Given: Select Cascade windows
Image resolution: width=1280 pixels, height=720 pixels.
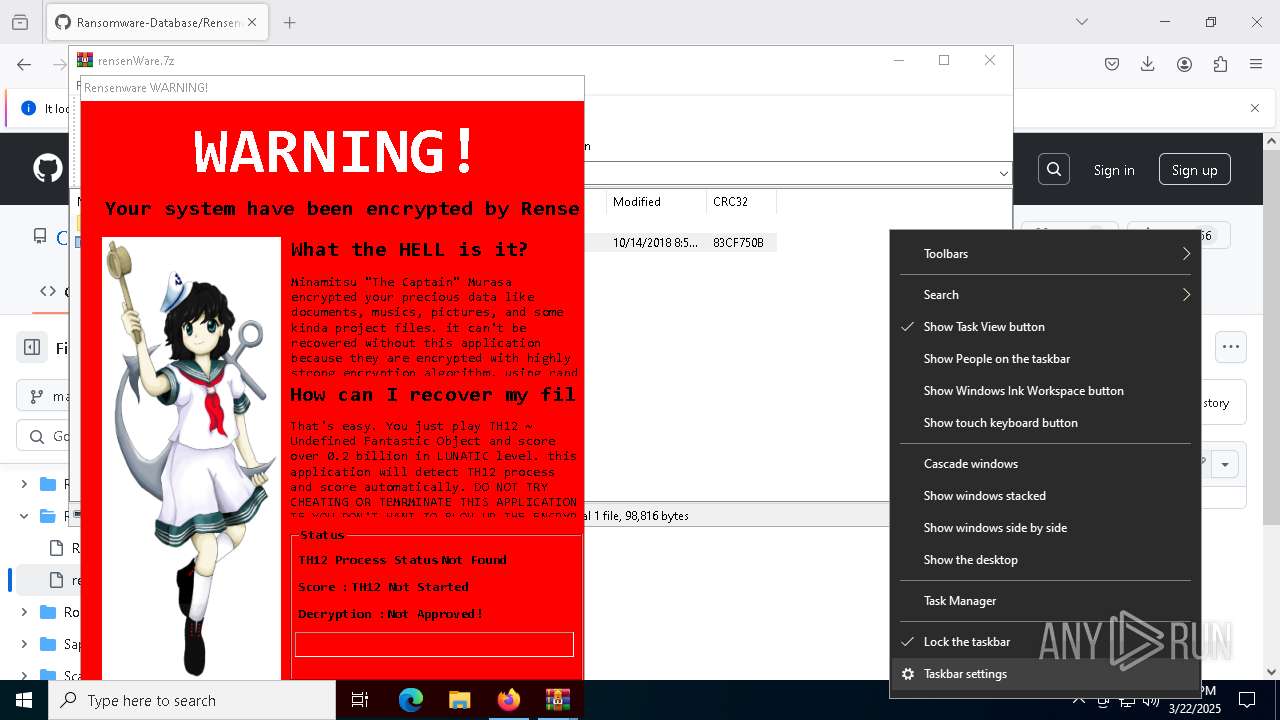Looking at the screenshot, I should coord(1045,464).
